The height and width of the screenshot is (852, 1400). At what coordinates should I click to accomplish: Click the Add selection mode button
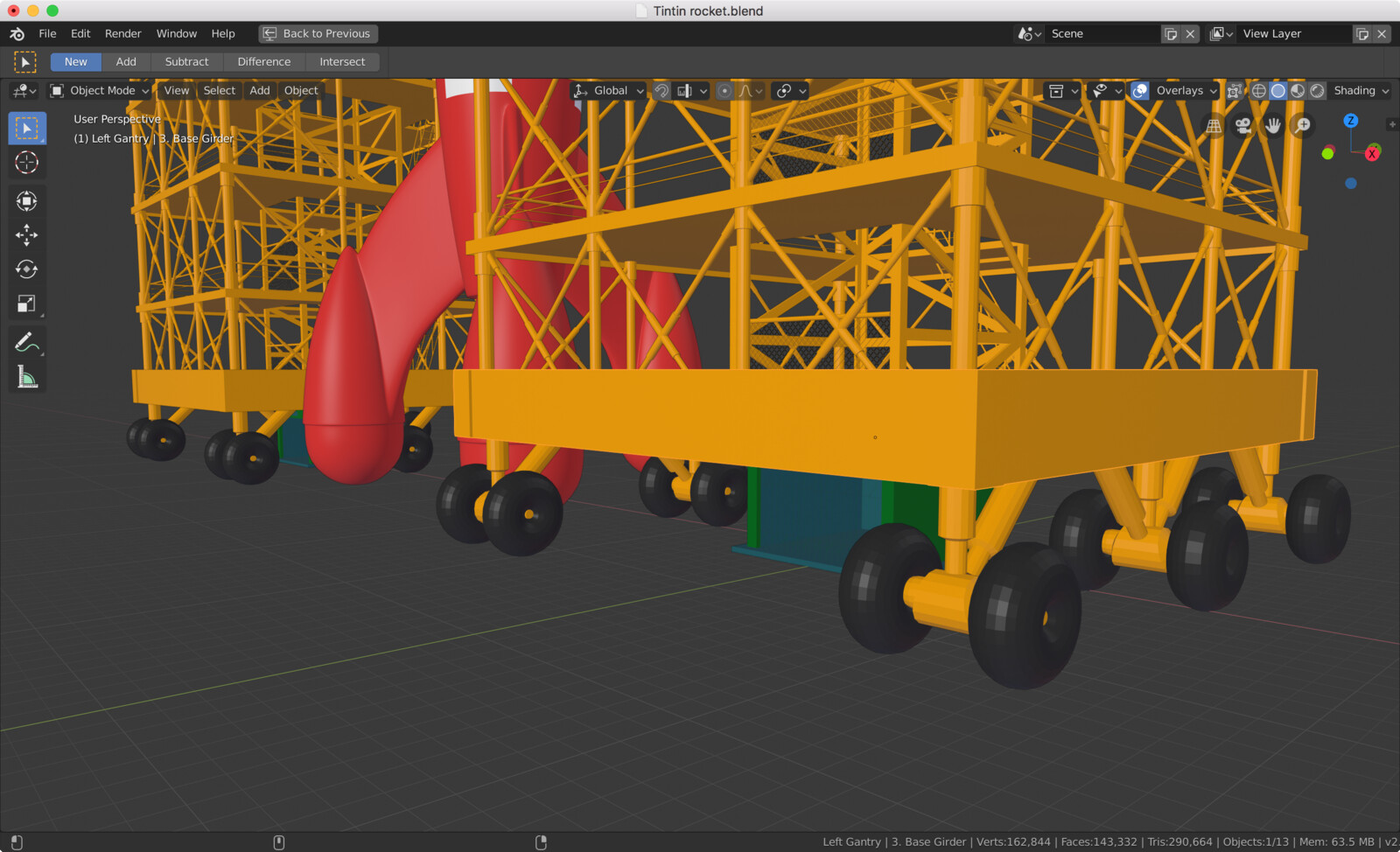tap(126, 61)
